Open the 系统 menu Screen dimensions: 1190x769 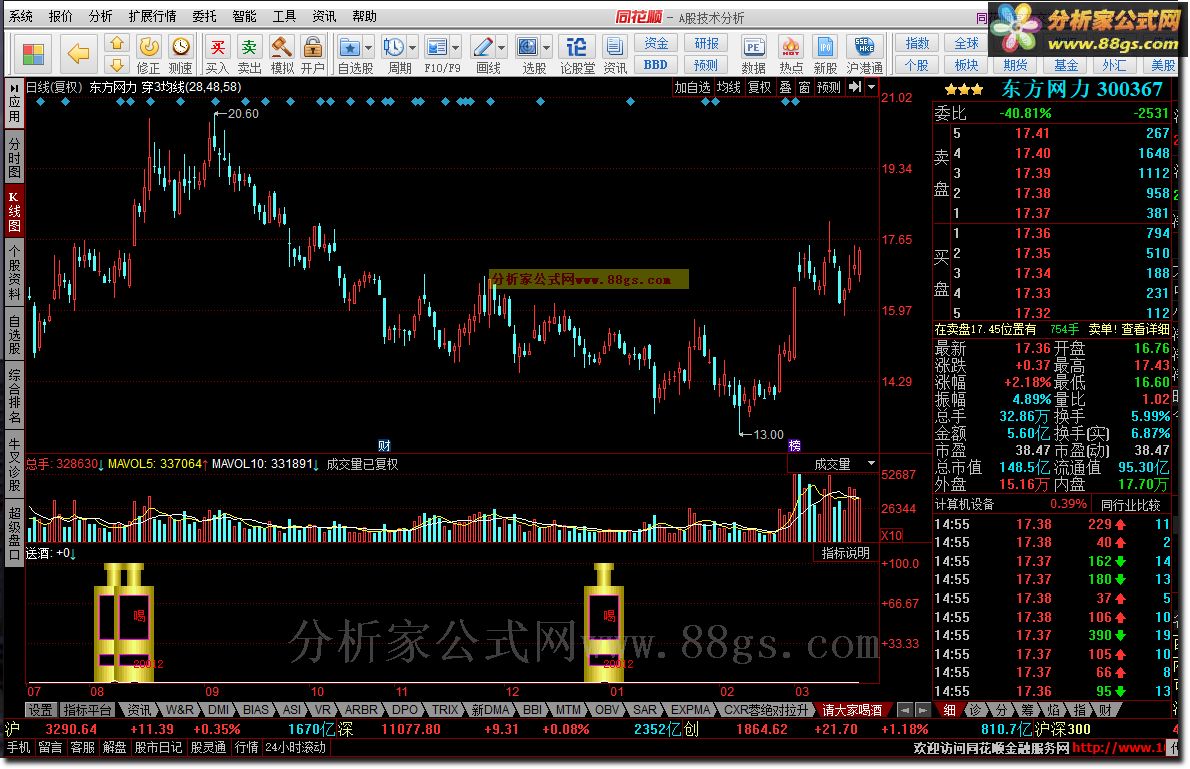point(20,16)
